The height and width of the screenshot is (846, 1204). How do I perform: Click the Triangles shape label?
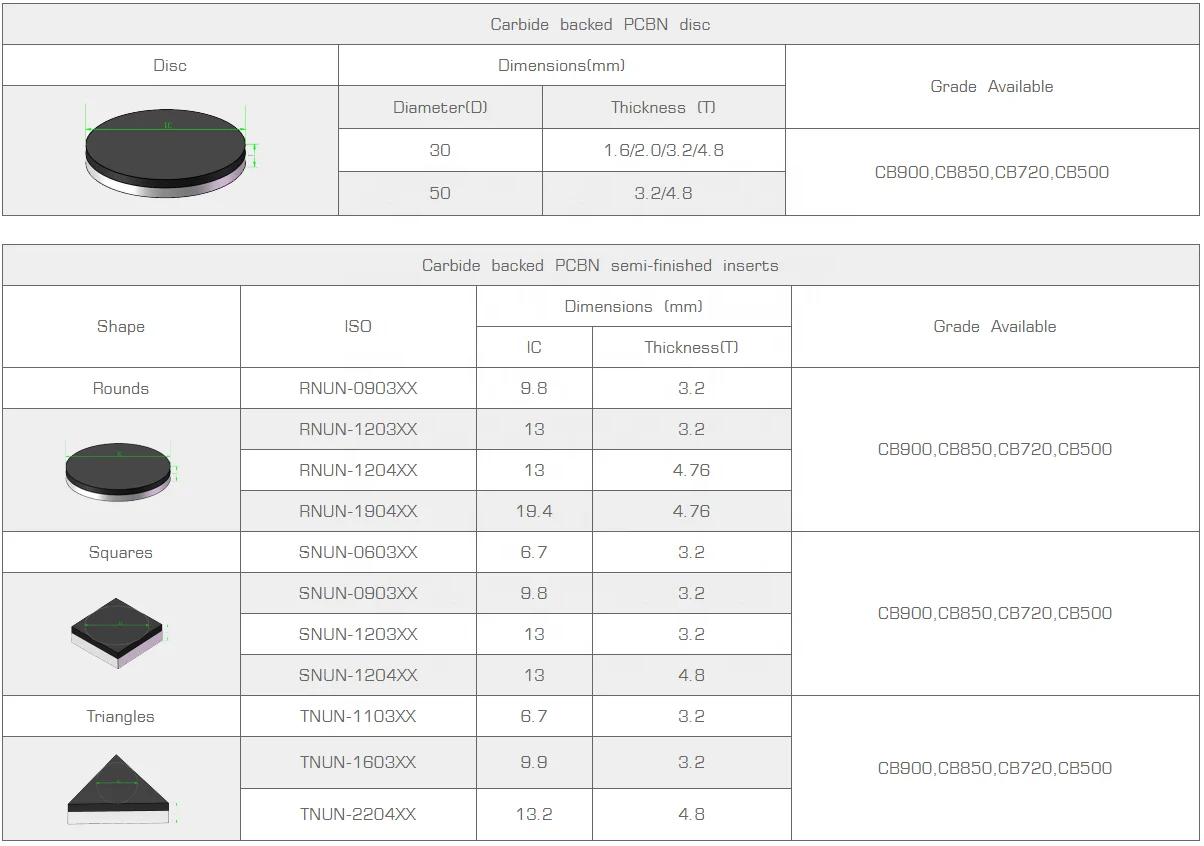pyautogui.click(x=121, y=716)
